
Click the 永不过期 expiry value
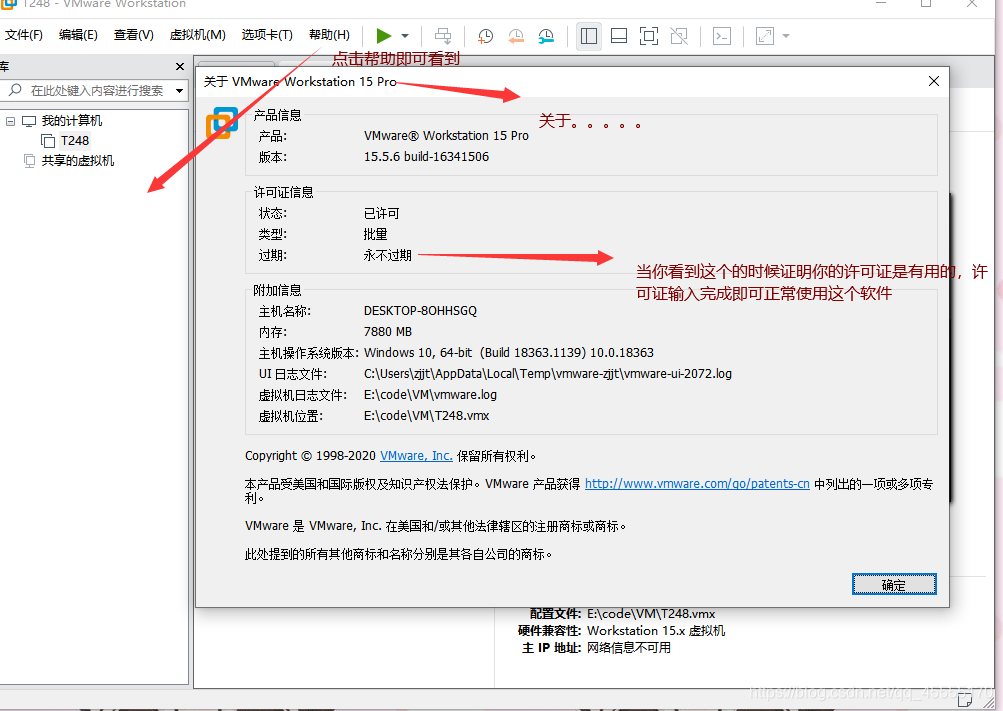tap(388, 256)
